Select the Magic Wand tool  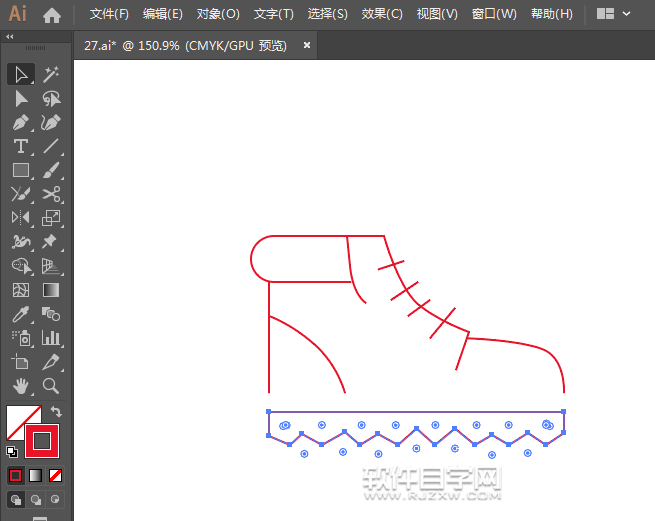(x=51, y=75)
